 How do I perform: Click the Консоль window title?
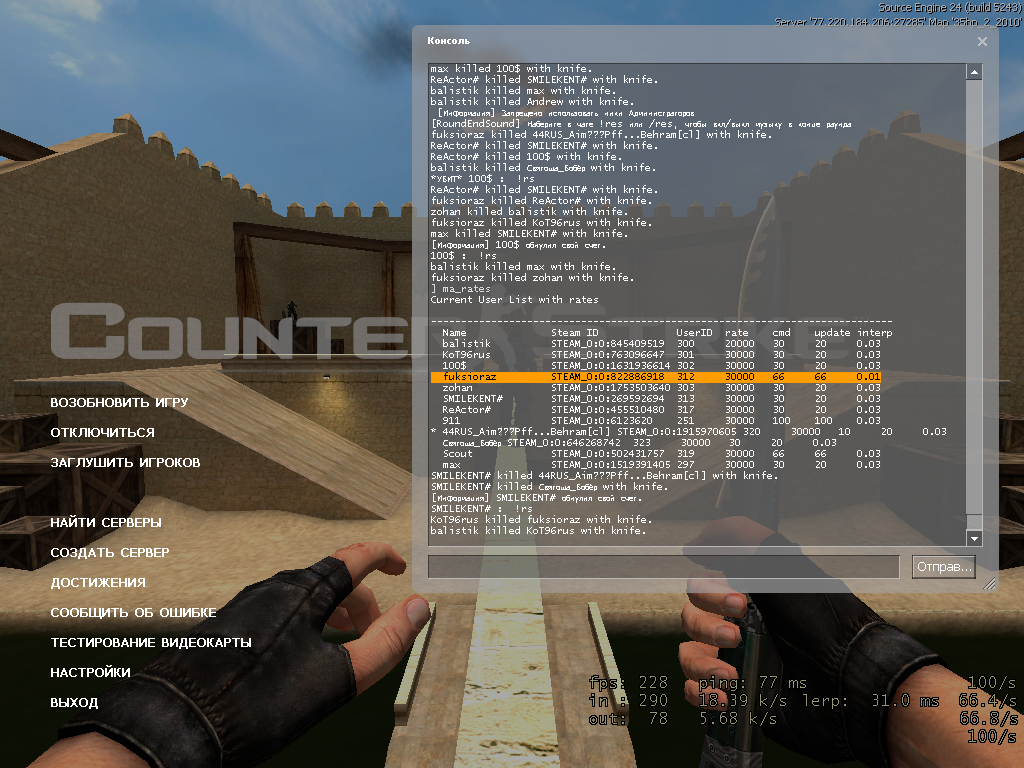[449, 40]
